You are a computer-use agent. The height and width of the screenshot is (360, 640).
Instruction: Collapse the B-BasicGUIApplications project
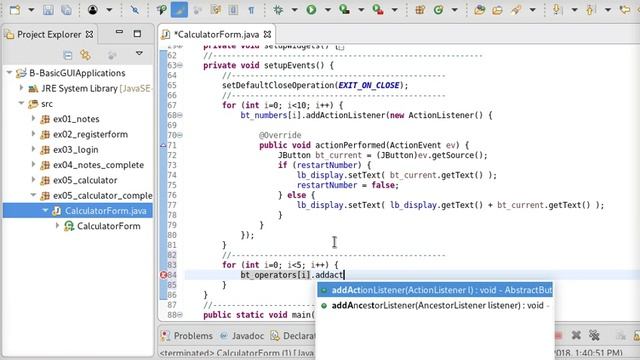point(9,73)
